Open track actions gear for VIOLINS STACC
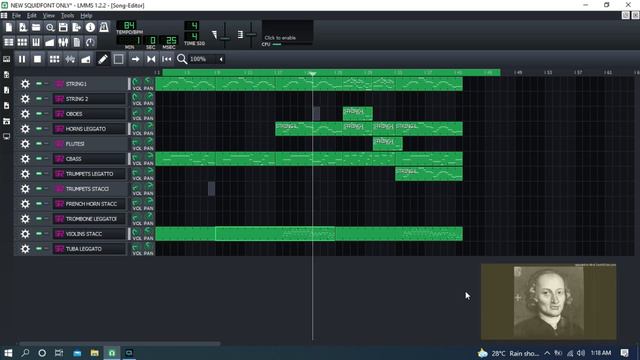This screenshot has width=640, height=360. (x=25, y=233)
